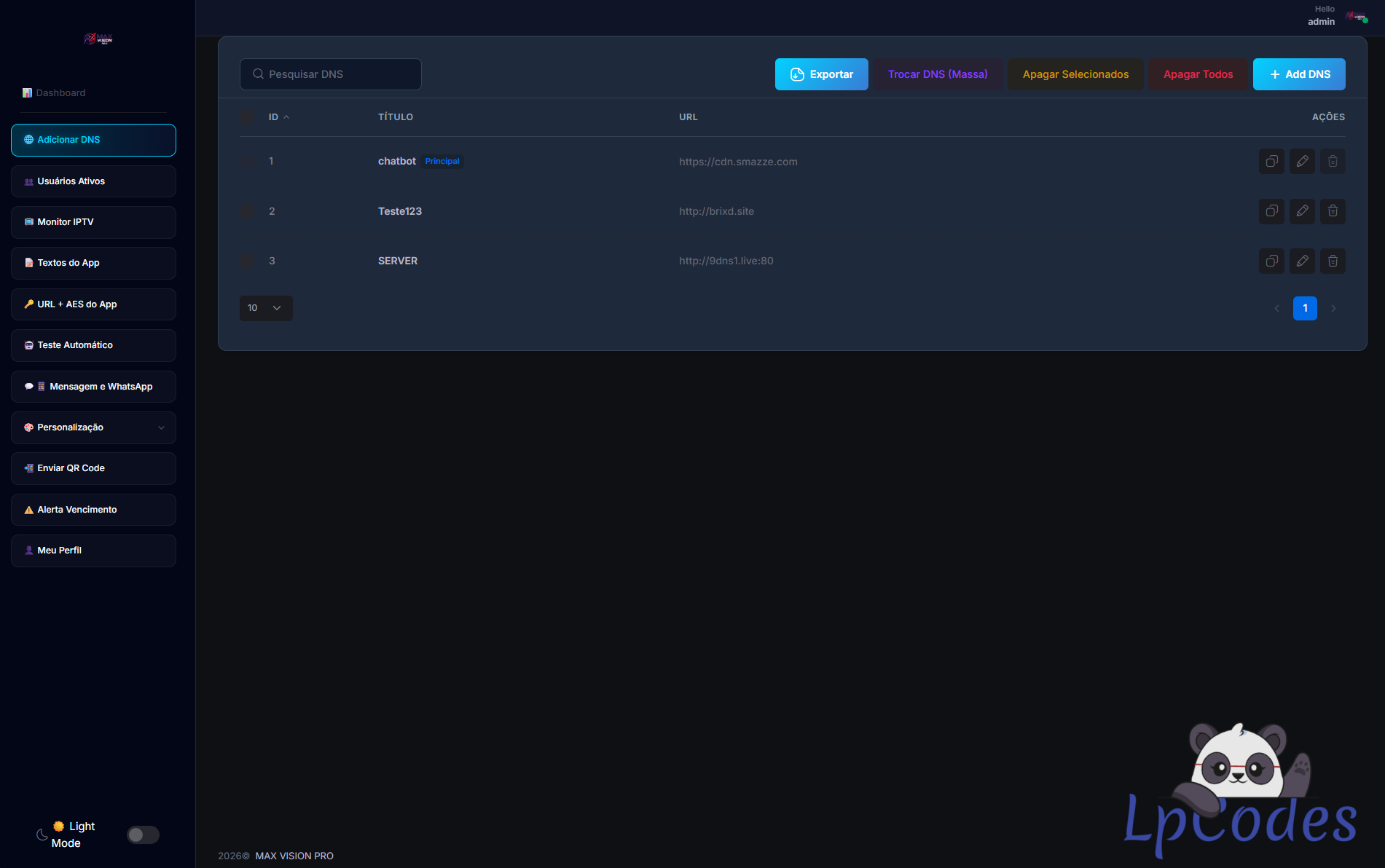Open Alerta Vencimento page
Viewport: 1385px width, 868px height.
[x=93, y=510]
